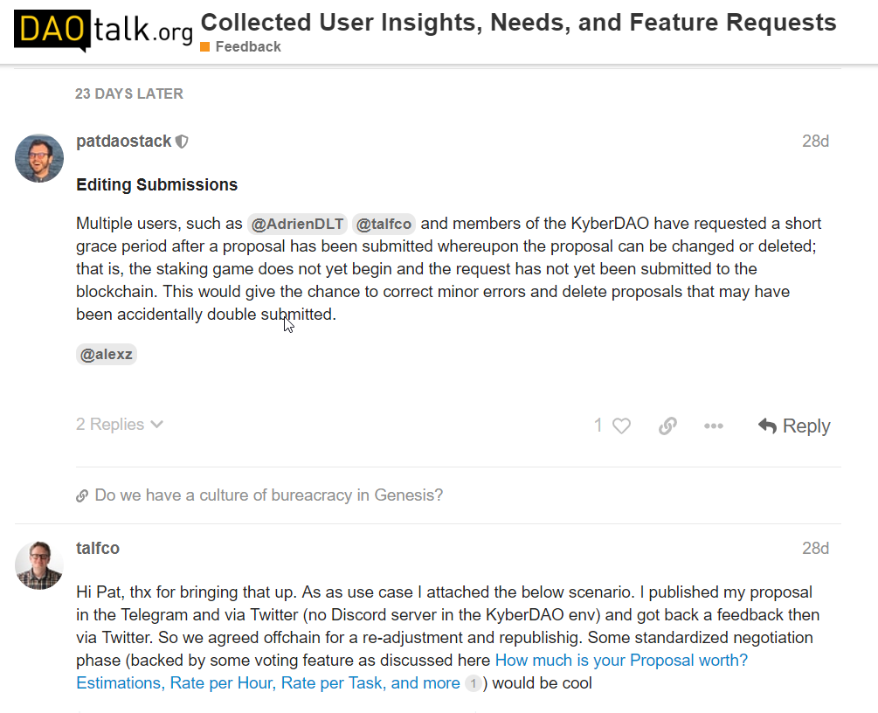This screenshot has height=713, width=878.
Task: Open 'How much is your Proposal worth?' link
Action: click(x=621, y=660)
